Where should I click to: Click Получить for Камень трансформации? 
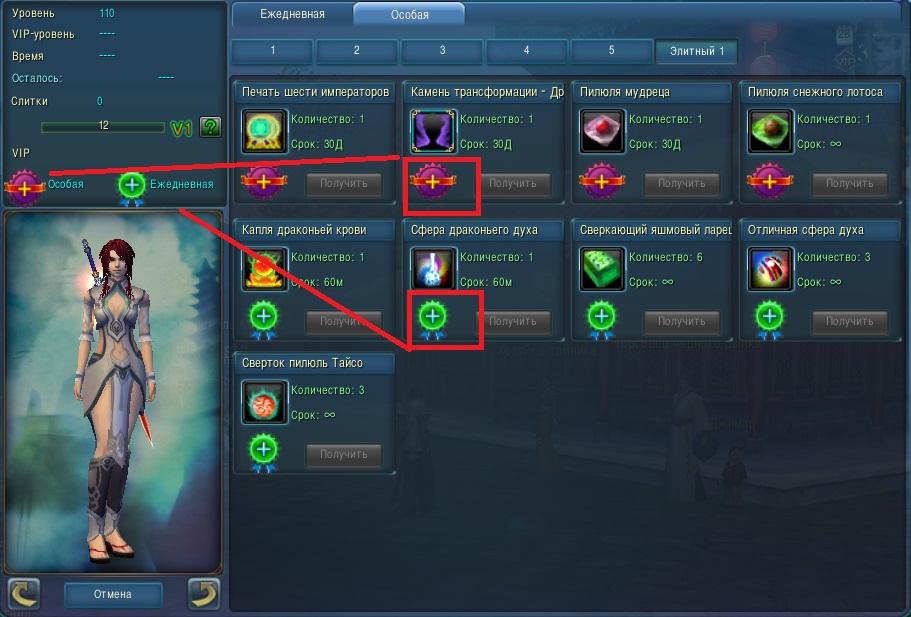(512, 184)
